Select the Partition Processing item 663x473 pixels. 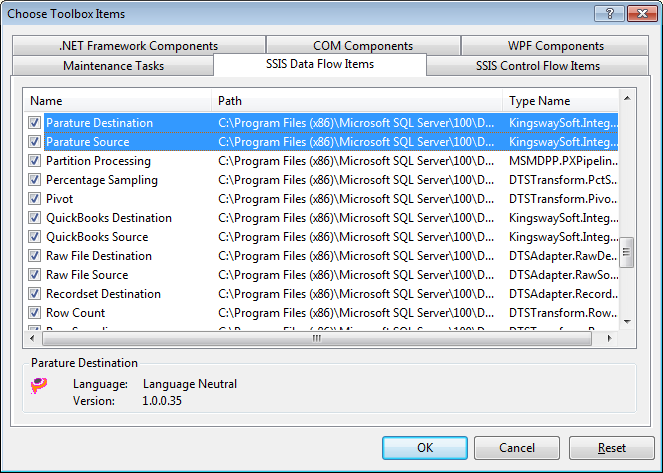tap(98, 161)
